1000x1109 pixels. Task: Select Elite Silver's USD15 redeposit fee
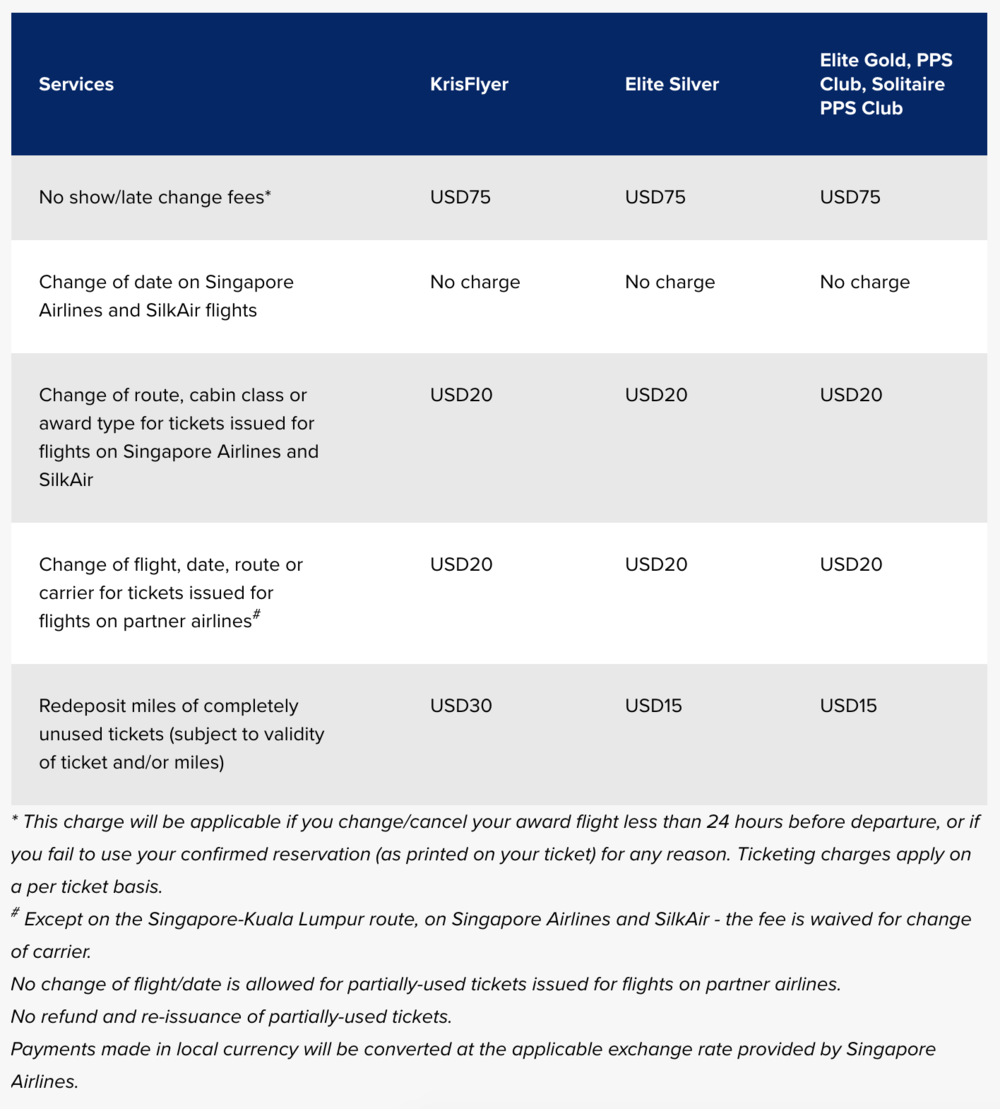tap(653, 706)
